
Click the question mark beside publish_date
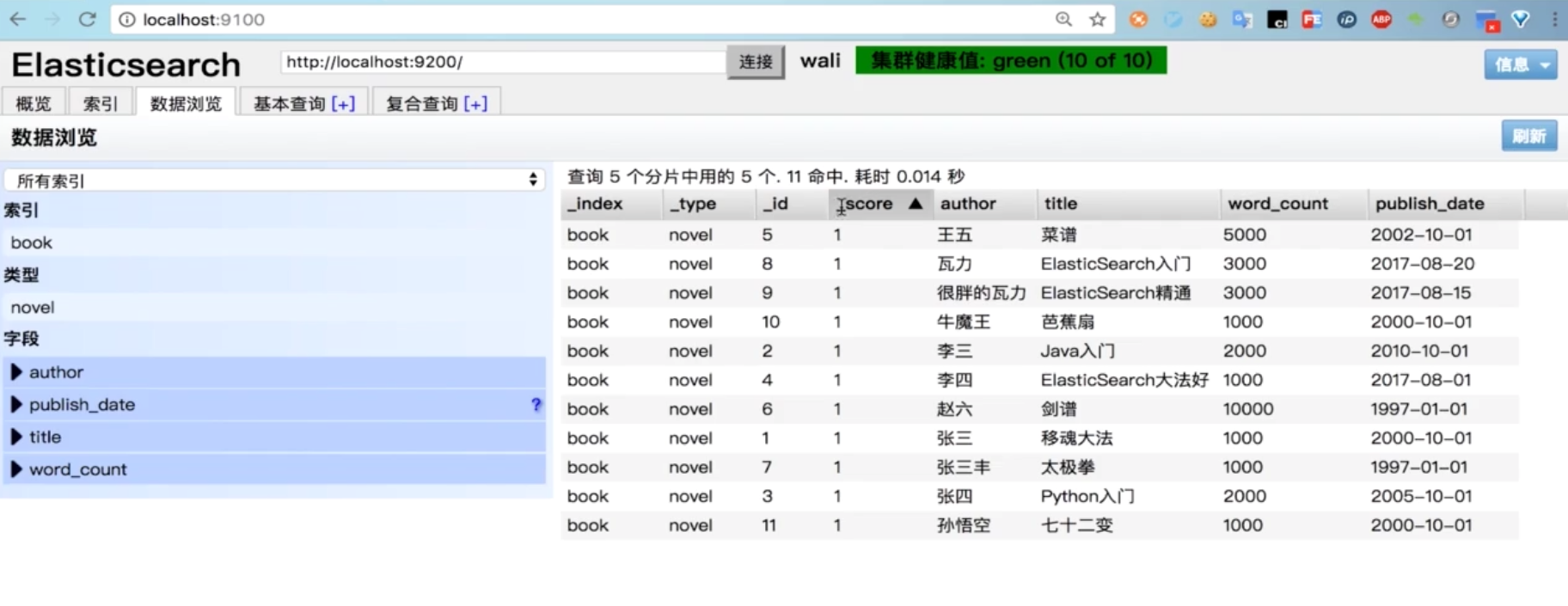coord(536,404)
